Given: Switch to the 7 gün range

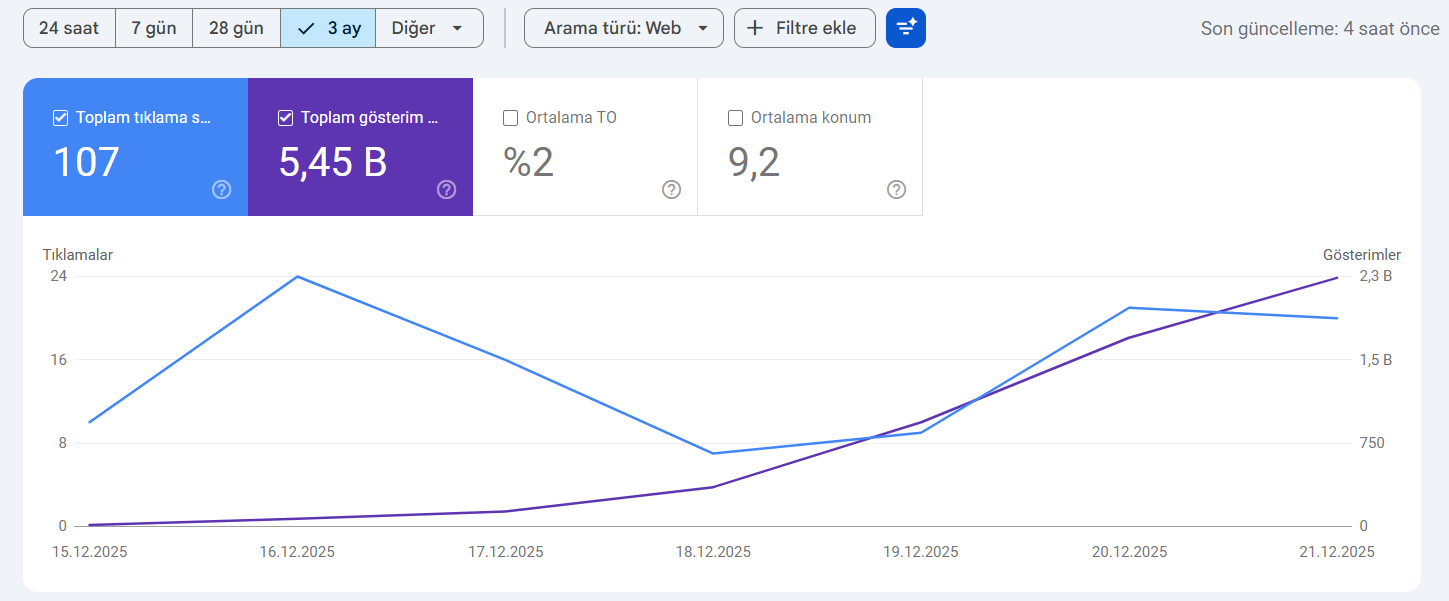Looking at the screenshot, I should pyautogui.click(x=154, y=28).
